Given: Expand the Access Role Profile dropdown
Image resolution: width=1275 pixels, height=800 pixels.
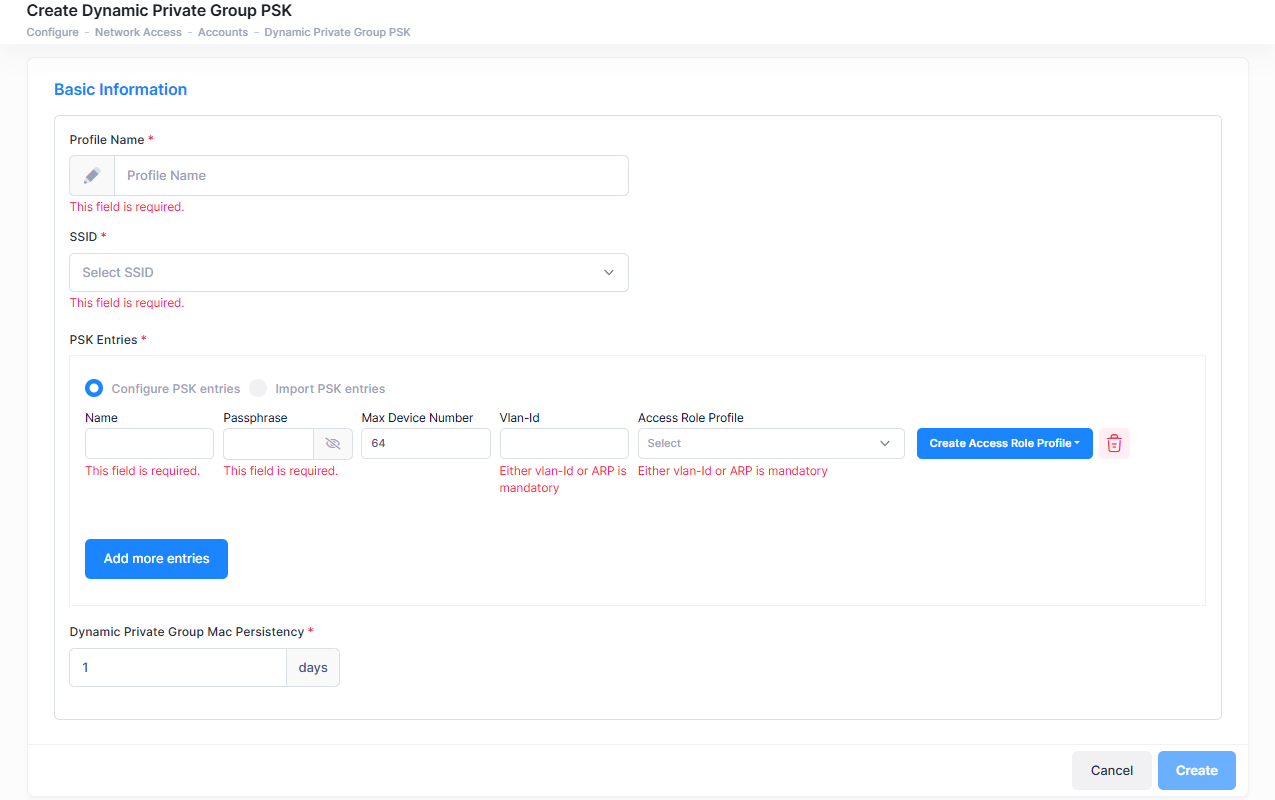Looking at the screenshot, I should click(770, 444).
